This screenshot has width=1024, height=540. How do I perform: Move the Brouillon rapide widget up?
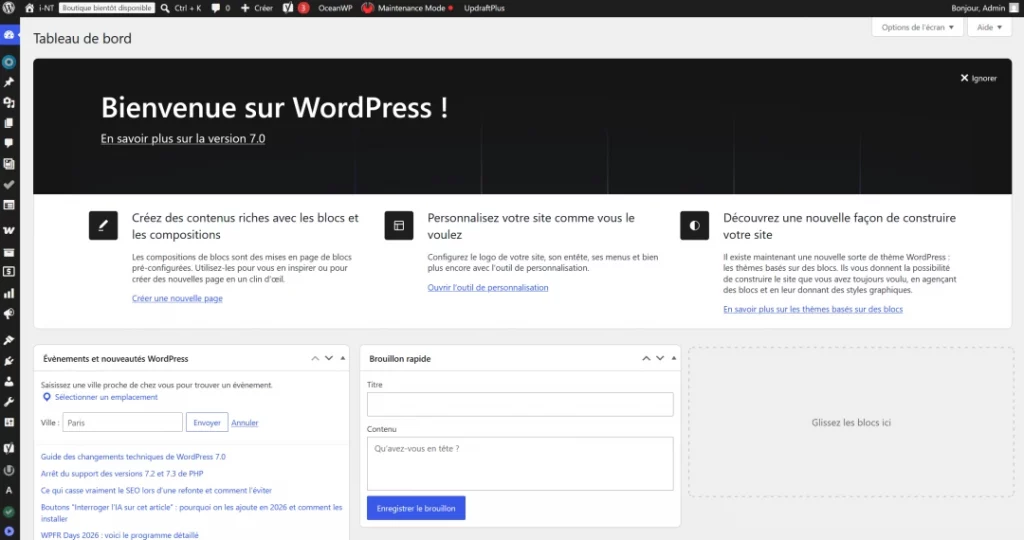646,358
